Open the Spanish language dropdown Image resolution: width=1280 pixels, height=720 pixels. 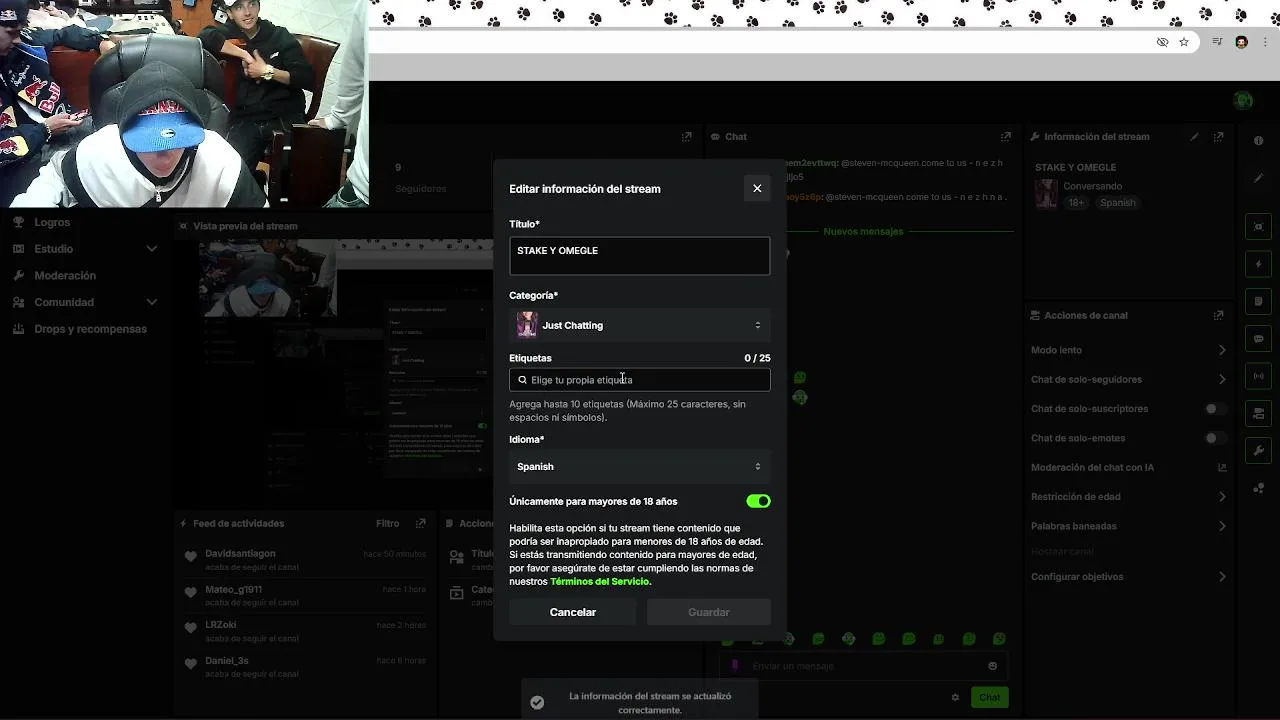tap(640, 466)
